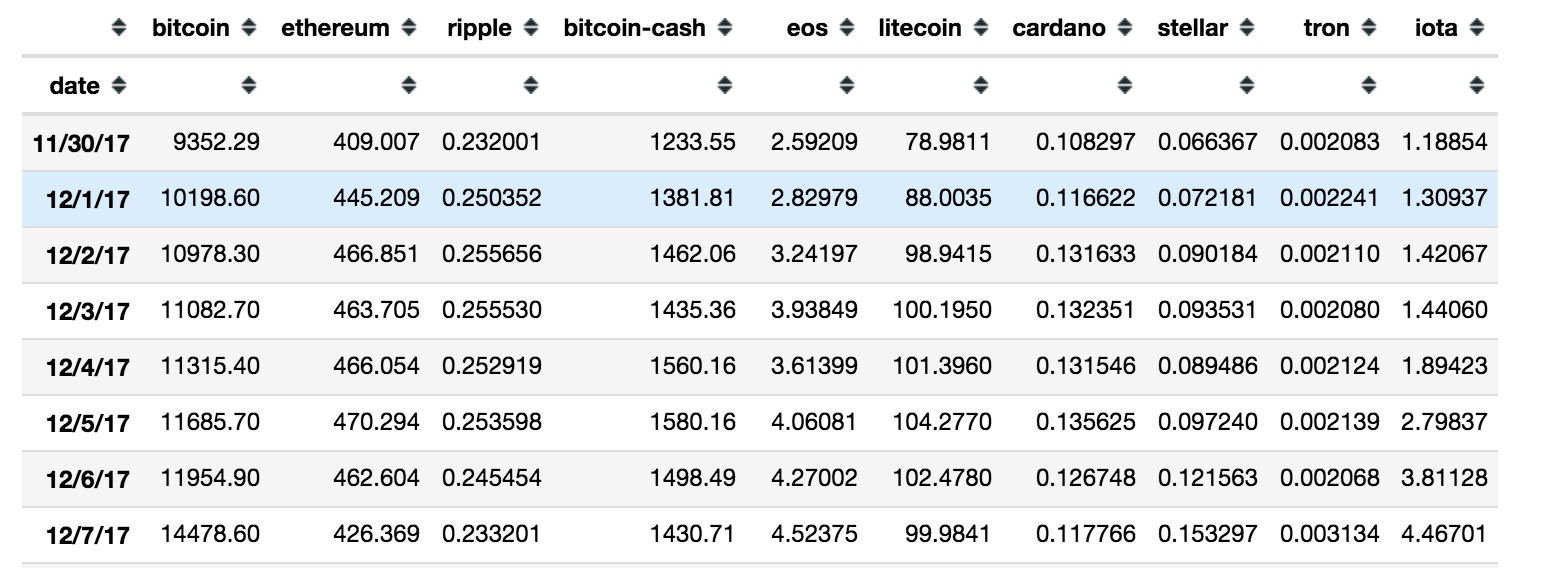The height and width of the screenshot is (568, 1544).
Task: Sort the litecoin column via its icon
Action: [980, 29]
